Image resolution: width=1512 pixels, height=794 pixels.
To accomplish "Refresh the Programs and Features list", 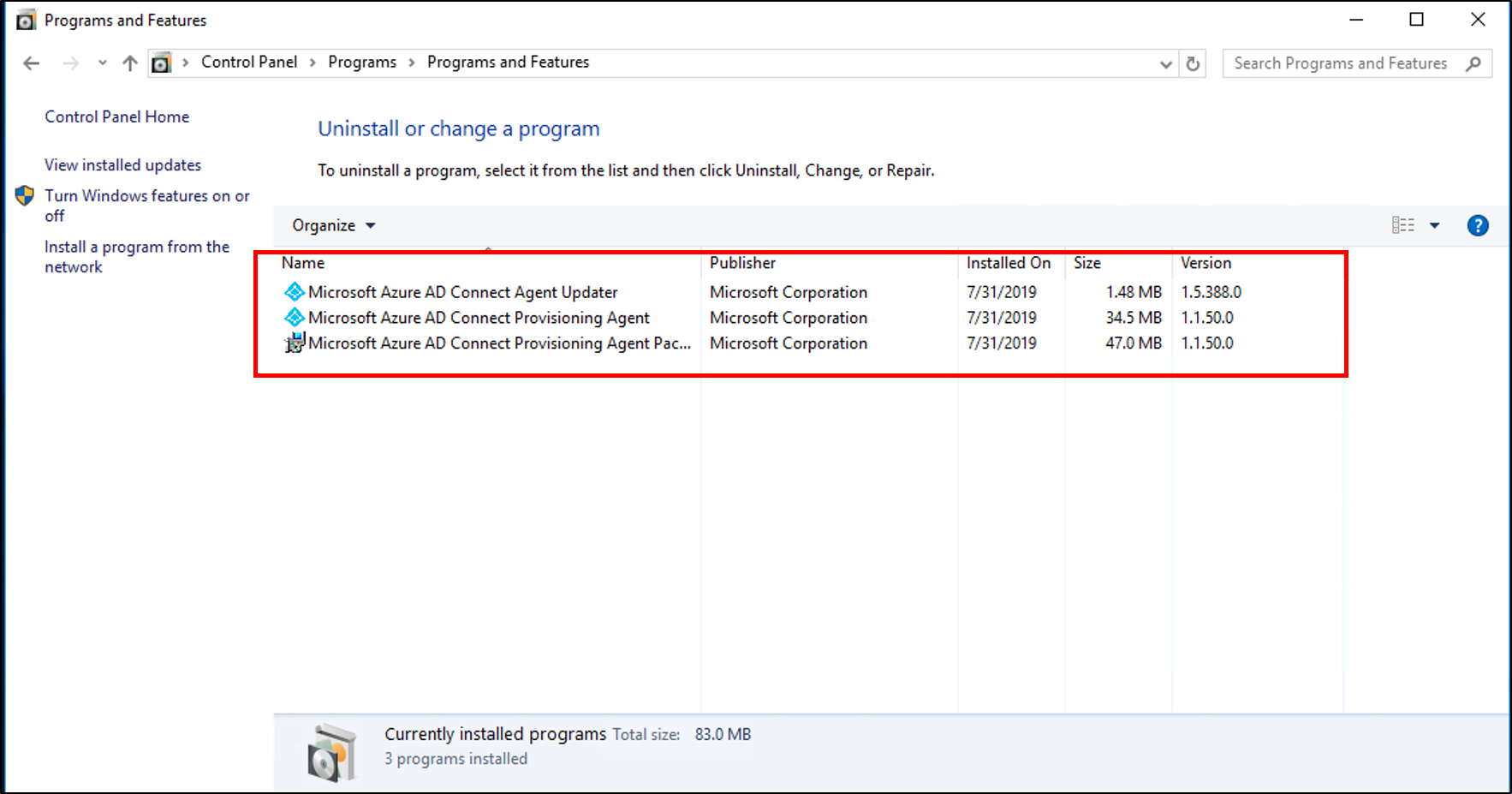I will (x=1193, y=63).
